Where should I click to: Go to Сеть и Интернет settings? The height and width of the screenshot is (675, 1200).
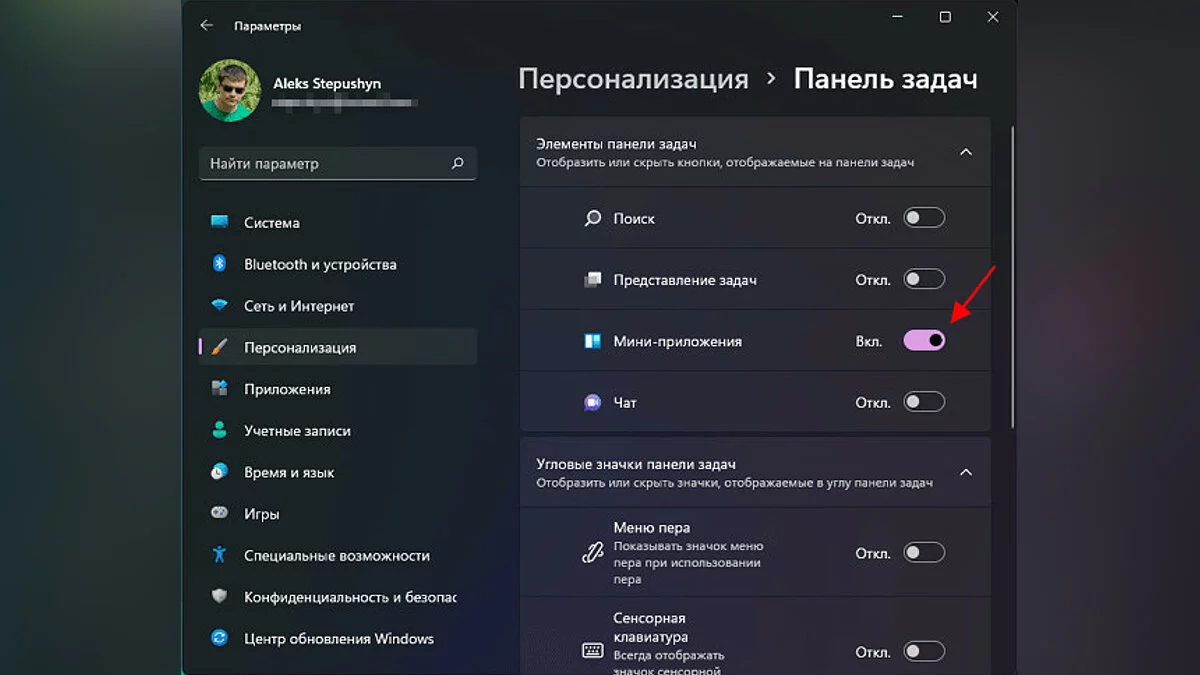(x=338, y=306)
